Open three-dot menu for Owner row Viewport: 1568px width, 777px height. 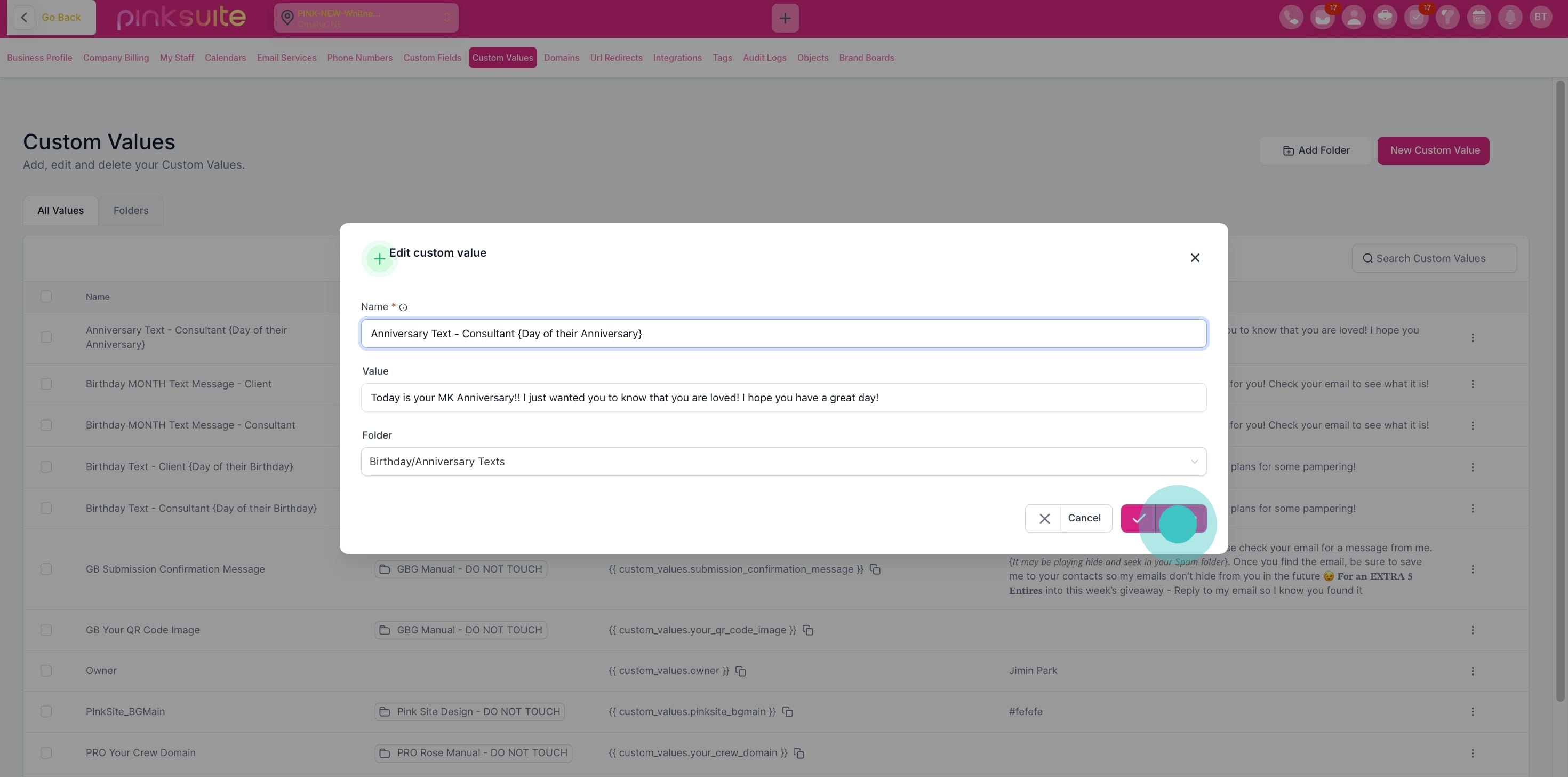pyautogui.click(x=1473, y=671)
